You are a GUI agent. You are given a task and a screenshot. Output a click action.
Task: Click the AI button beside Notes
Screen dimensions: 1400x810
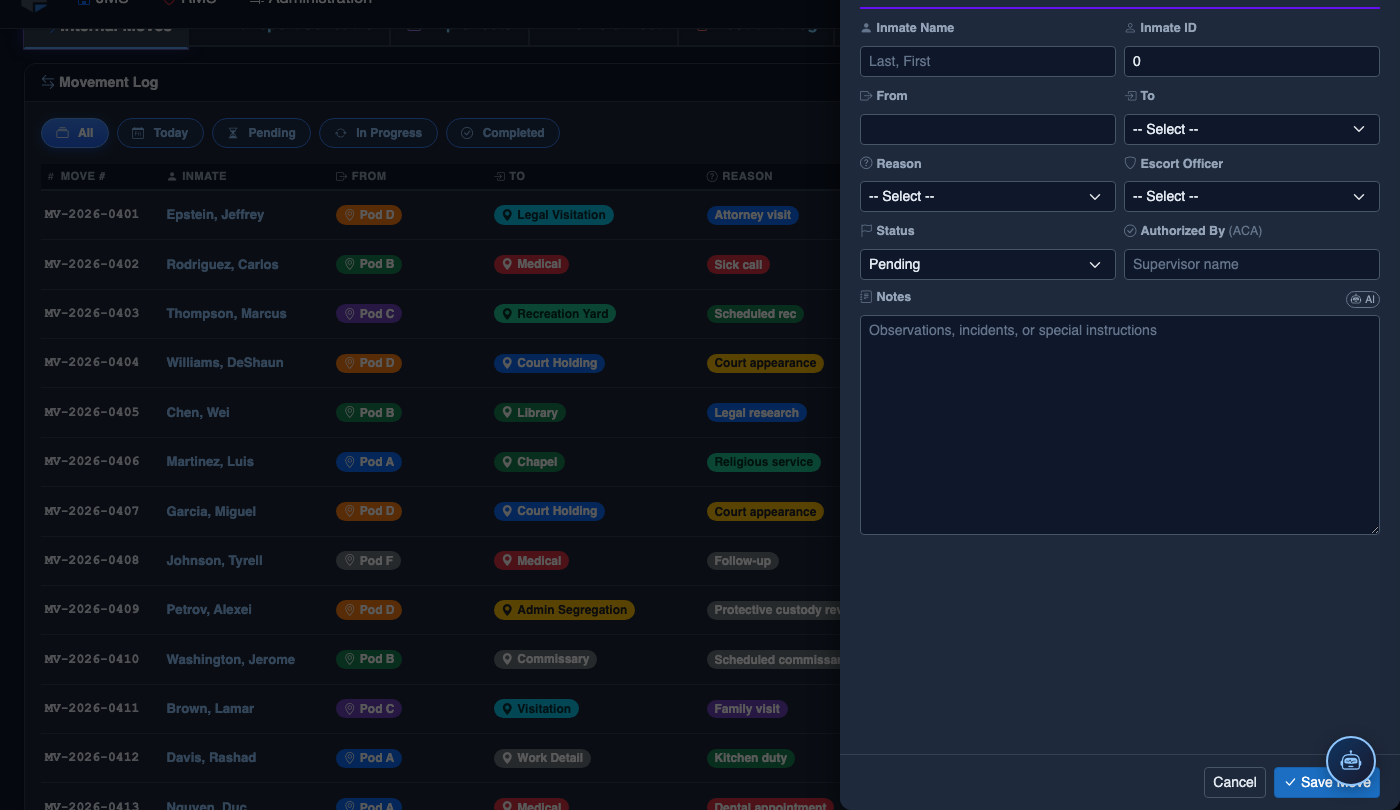point(1363,299)
